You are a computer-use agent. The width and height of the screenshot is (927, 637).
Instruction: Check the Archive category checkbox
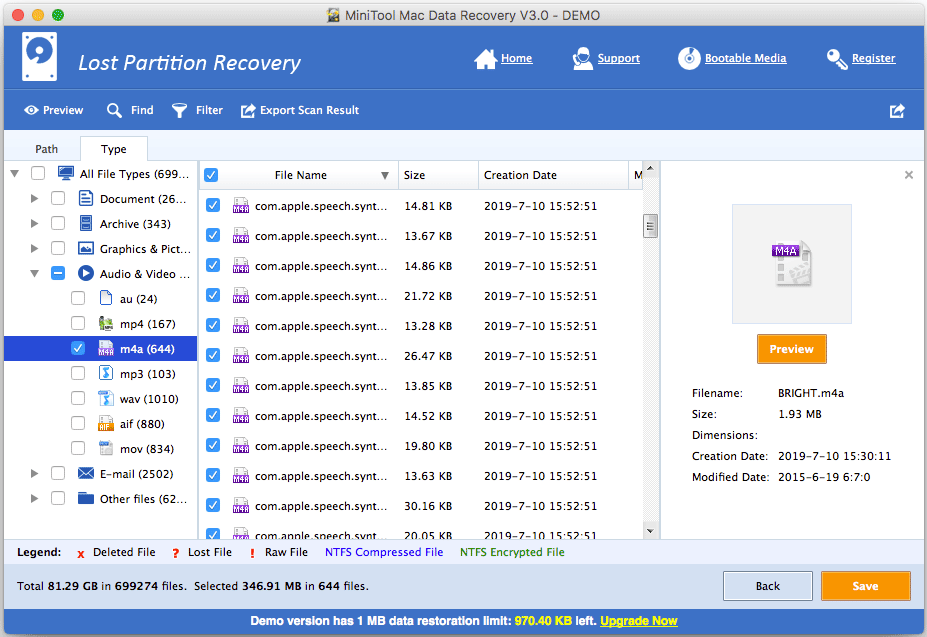coord(58,223)
